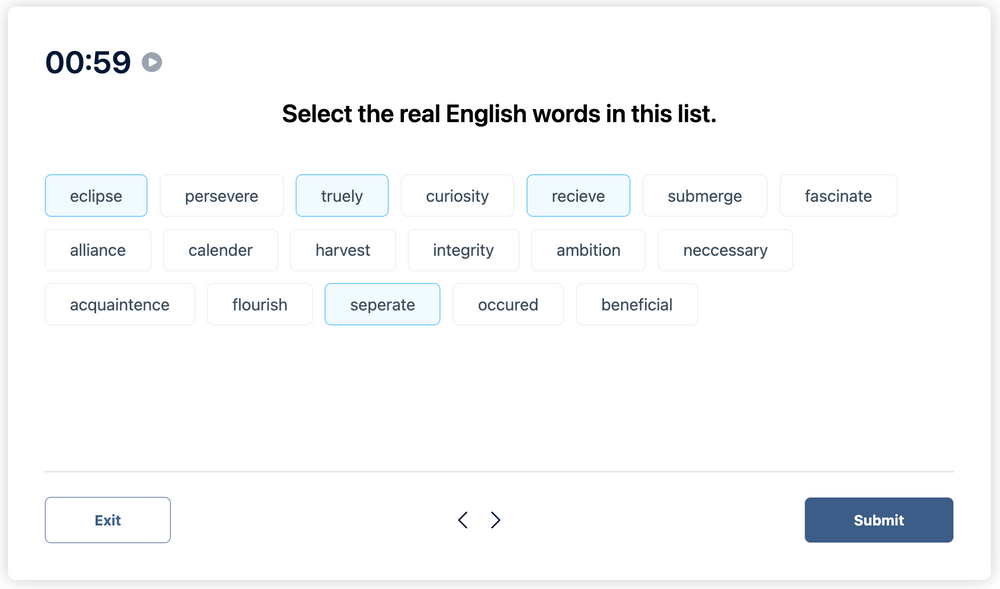1000x589 pixels.
Task: Submit your word selections
Action: pos(878,520)
